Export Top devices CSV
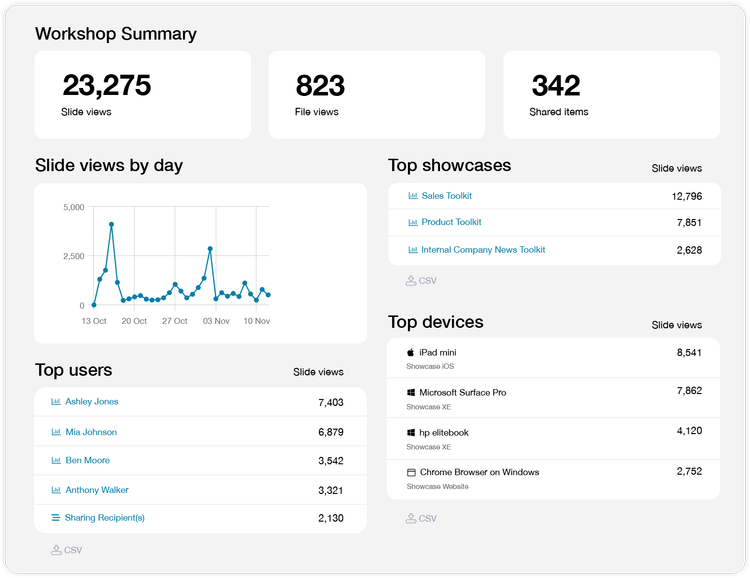The image size is (750, 578). pyautogui.click(x=421, y=518)
